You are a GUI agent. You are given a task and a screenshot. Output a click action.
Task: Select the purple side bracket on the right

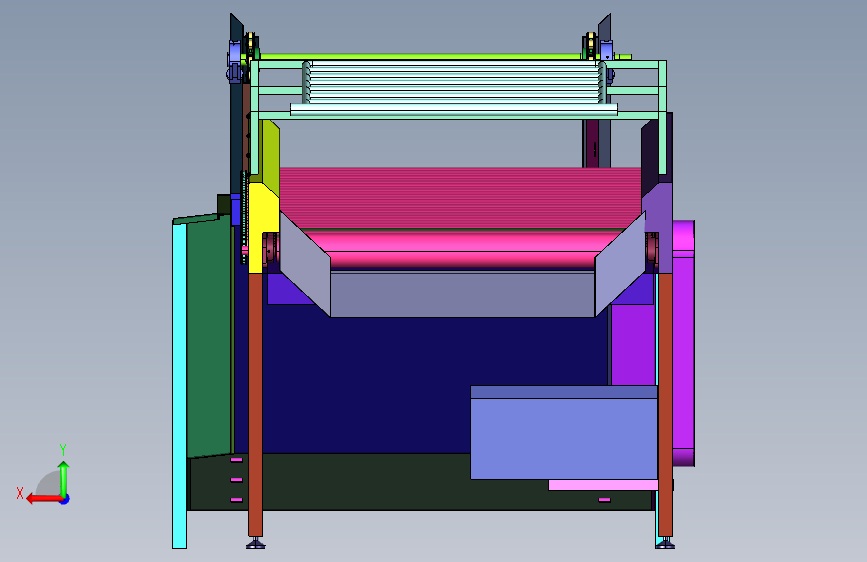[661, 221]
